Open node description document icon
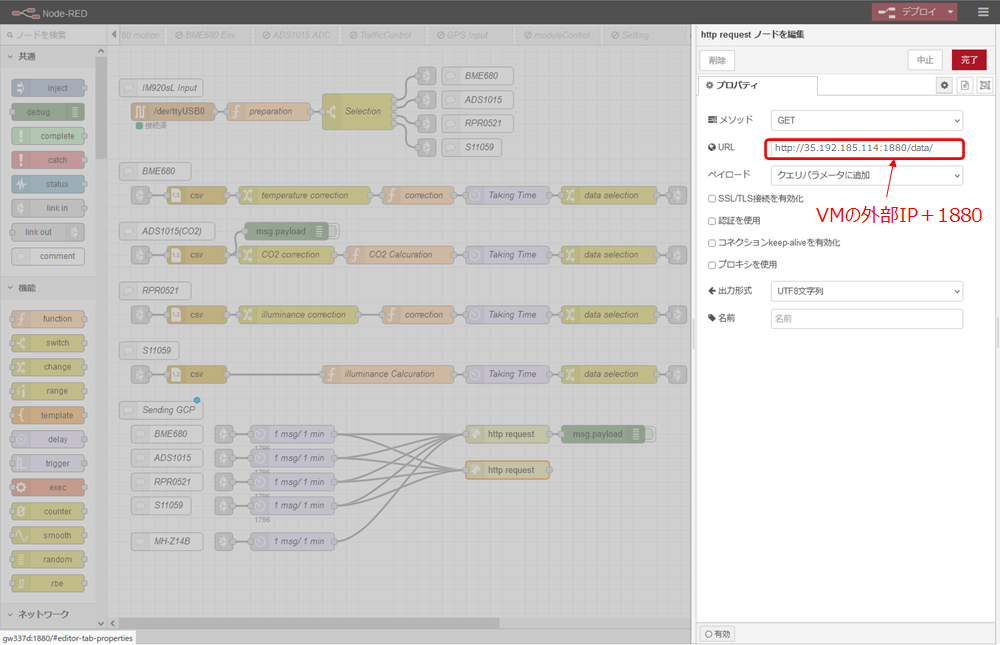The image size is (1000, 645). click(x=965, y=86)
